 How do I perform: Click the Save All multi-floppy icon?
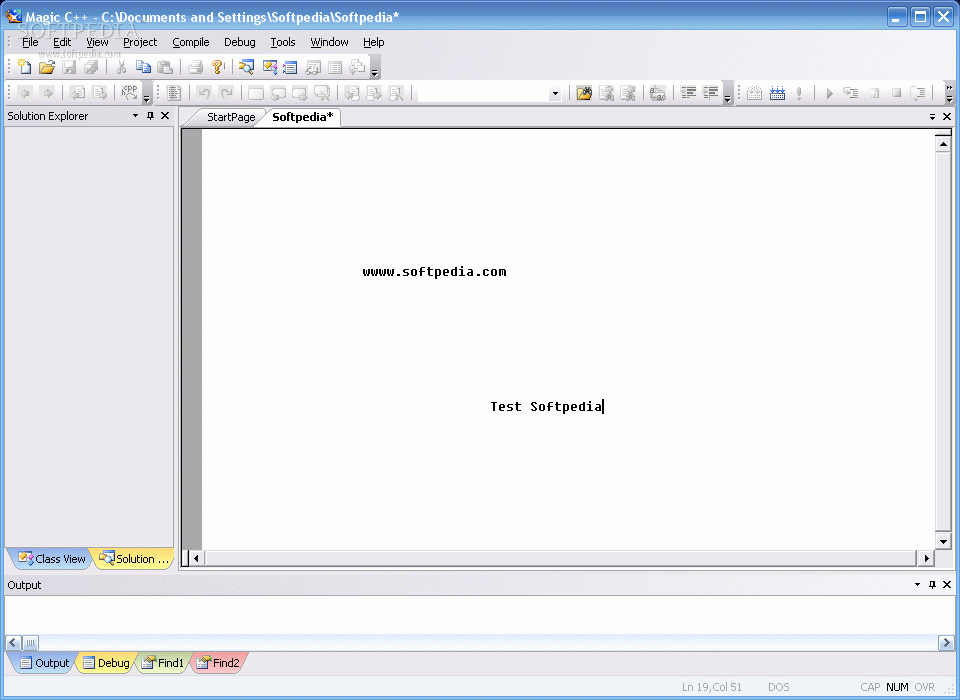pos(91,67)
